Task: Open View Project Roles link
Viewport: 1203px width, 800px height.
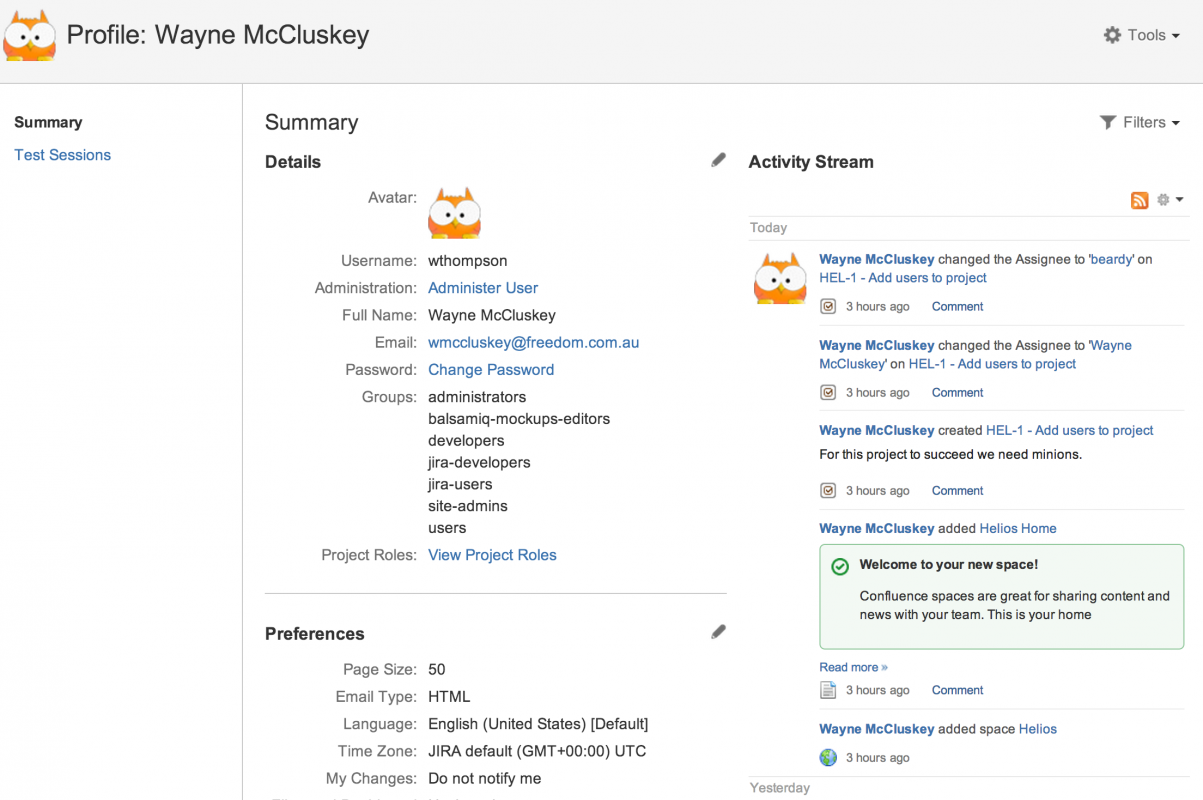Action: point(492,555)
